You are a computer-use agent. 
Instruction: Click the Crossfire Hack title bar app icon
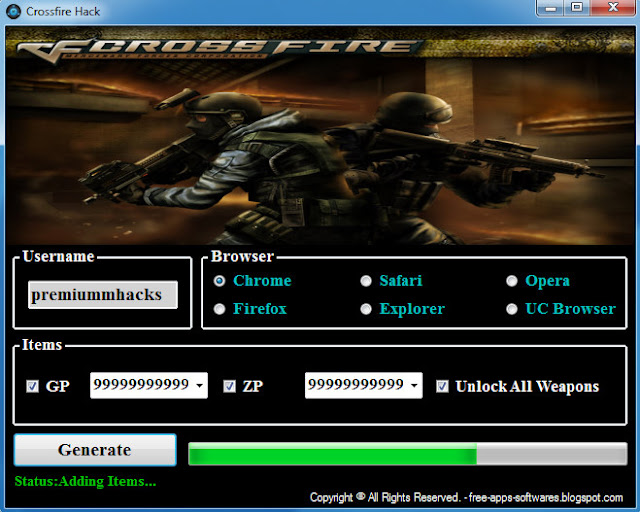pyautogui.click(x=13, y=11)
